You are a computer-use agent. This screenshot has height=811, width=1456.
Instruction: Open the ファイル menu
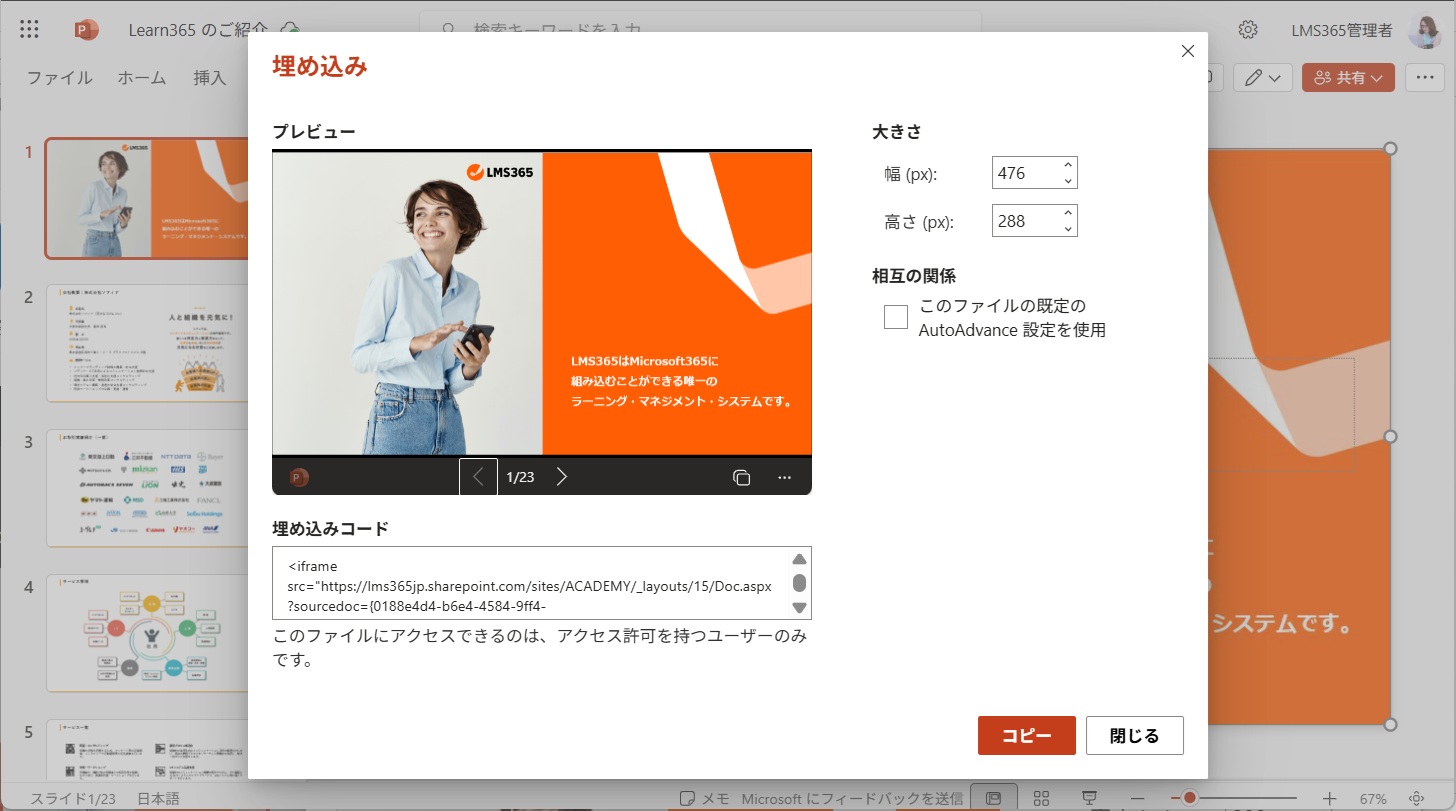(x=59, y=77)
